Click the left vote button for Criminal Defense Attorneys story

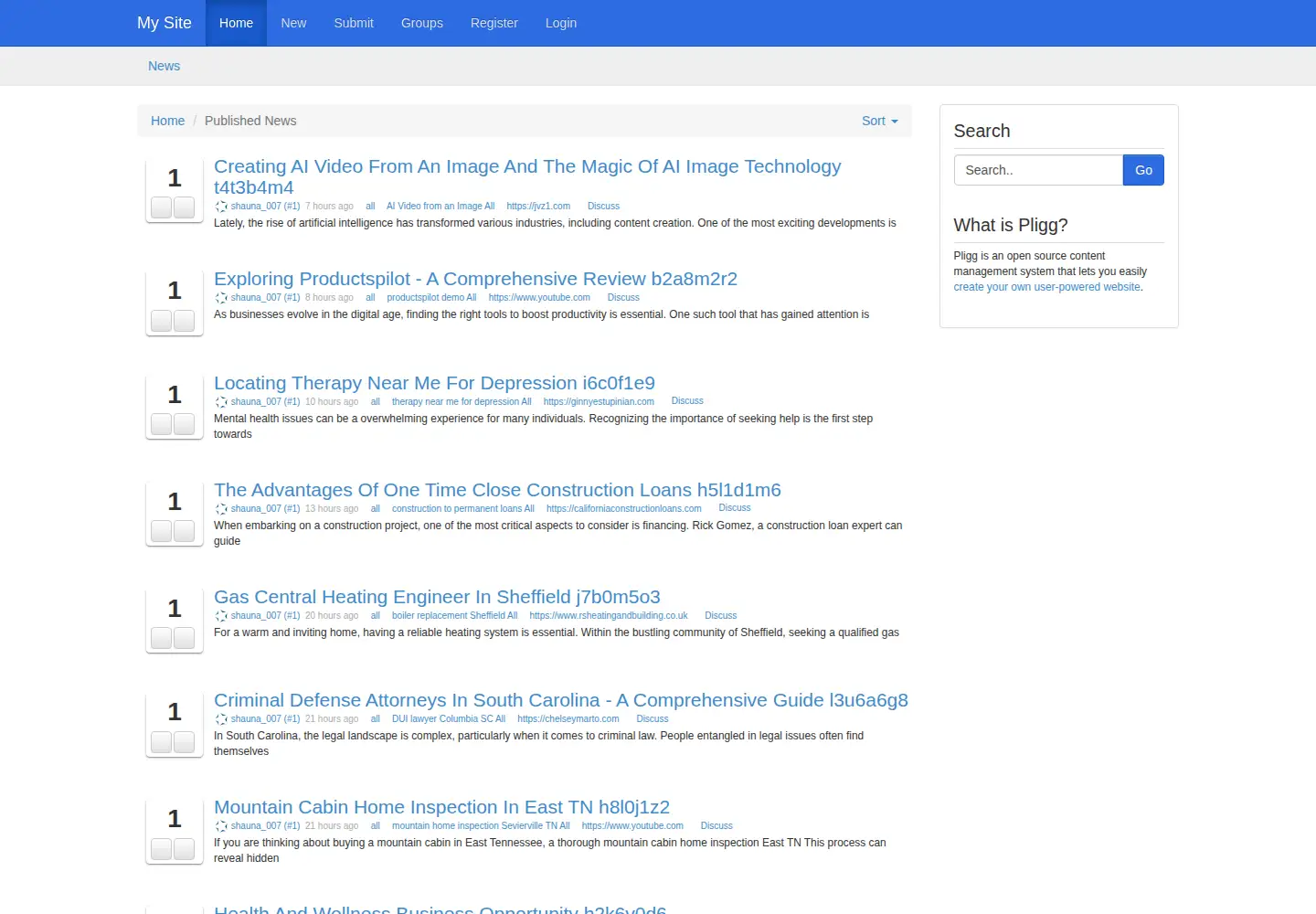(x=162, y=742)
